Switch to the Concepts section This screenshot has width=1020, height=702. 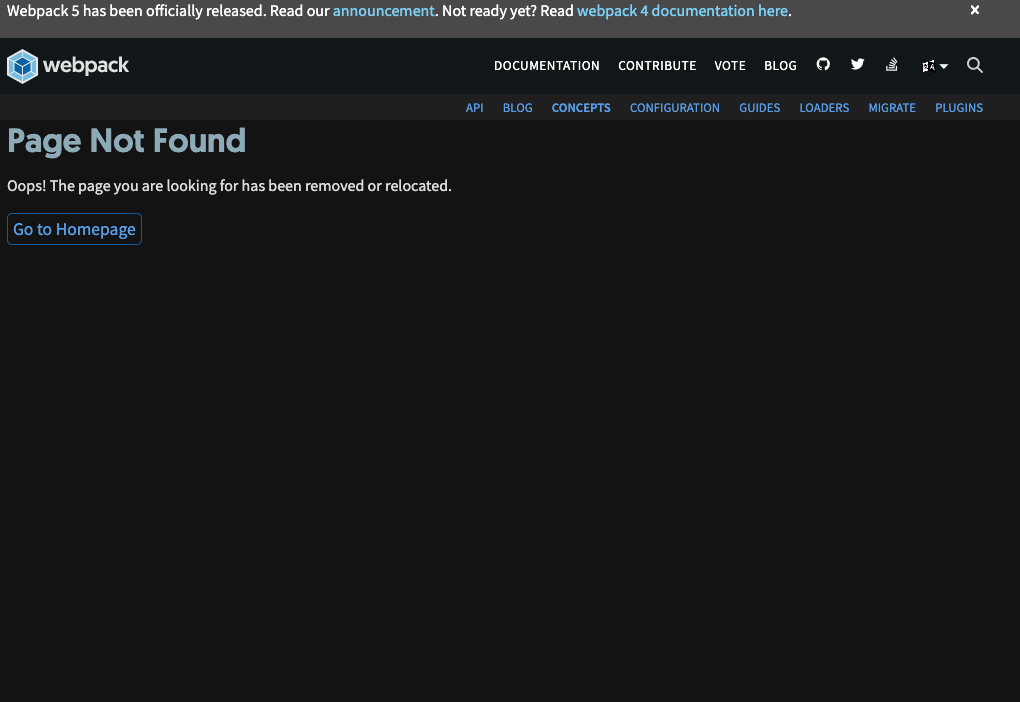pos(581,108)
